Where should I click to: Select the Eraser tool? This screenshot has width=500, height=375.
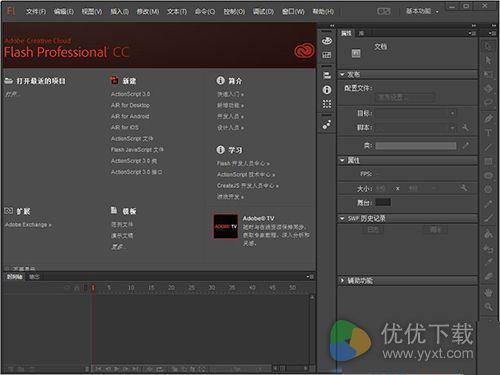pos(488,276)
